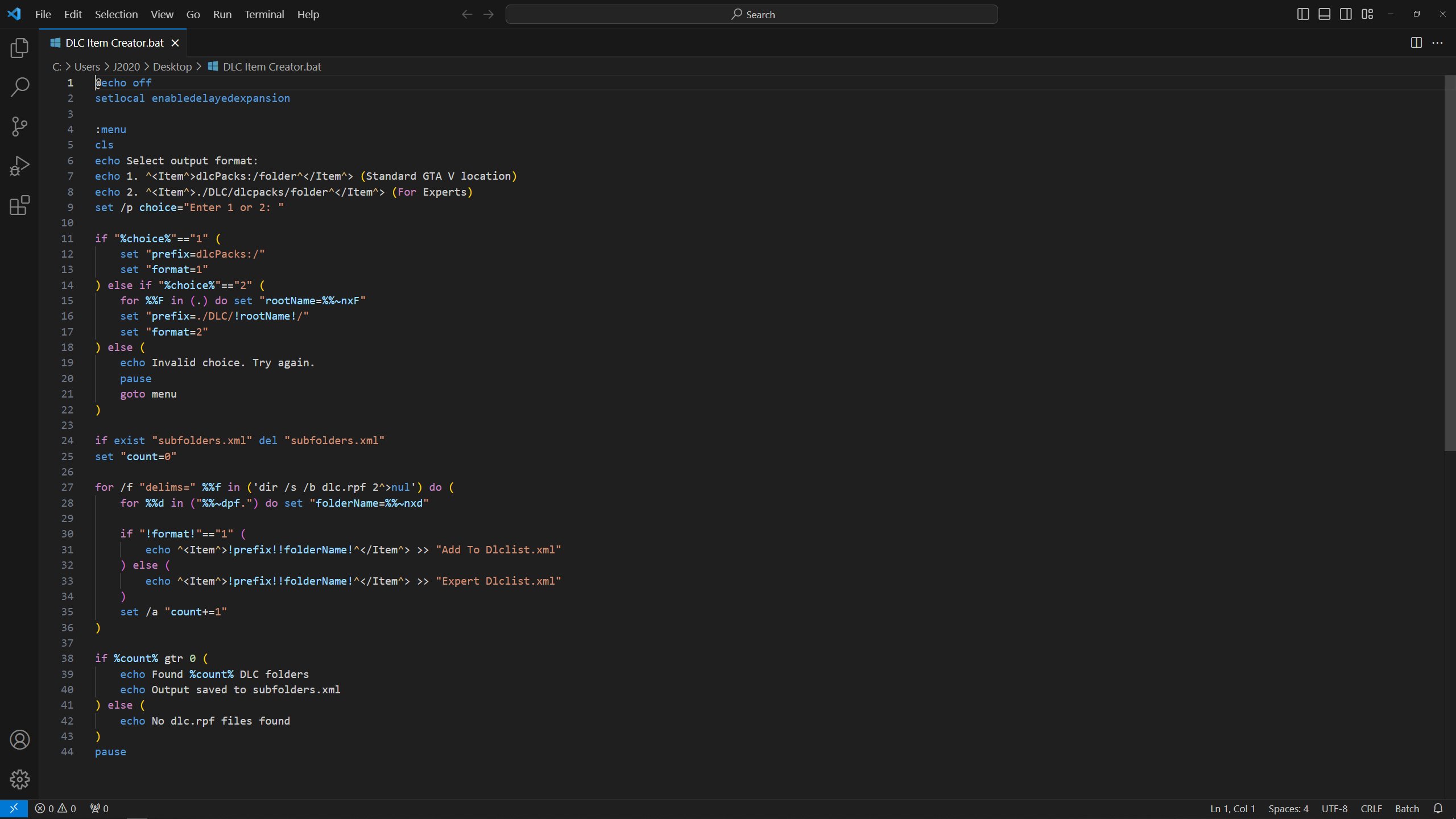
Task: Click the VS Code logo icon
Action: [x=14, y=14]
